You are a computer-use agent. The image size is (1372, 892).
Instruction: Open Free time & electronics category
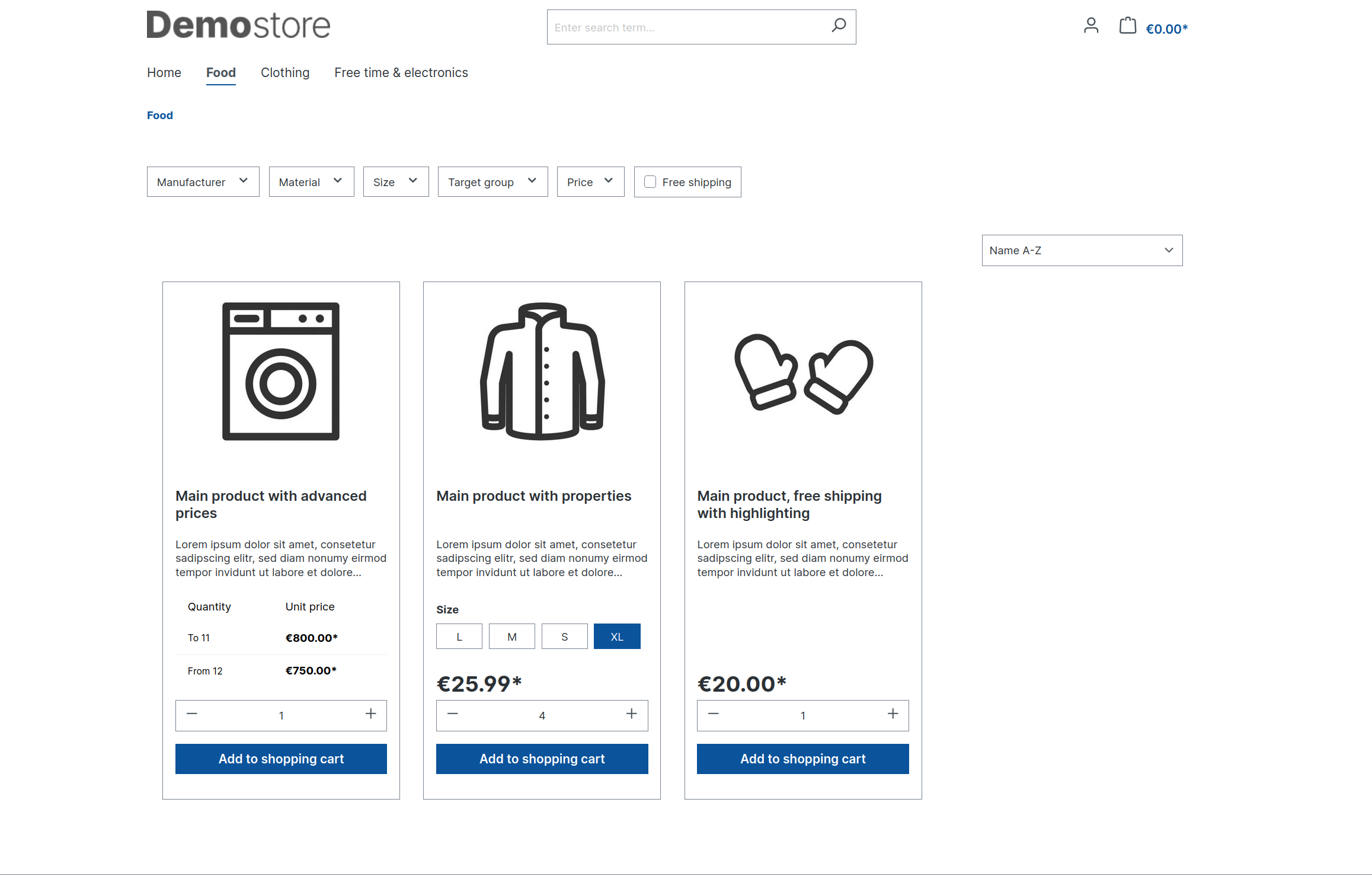click(401, 73)
